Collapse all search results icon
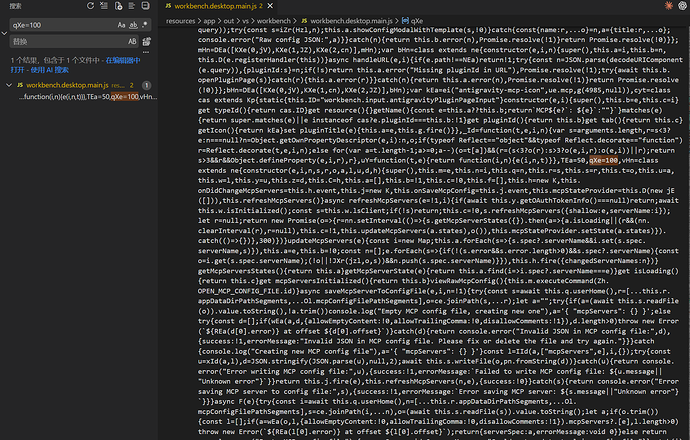 tap(145, 6)
